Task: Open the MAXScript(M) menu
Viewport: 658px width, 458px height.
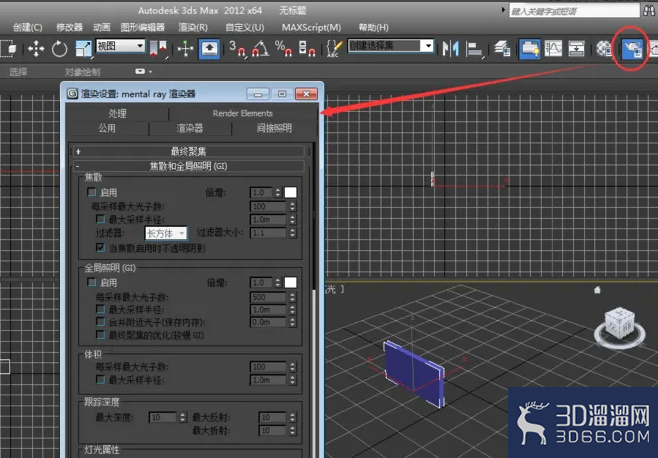Action: tap(310, 27)
